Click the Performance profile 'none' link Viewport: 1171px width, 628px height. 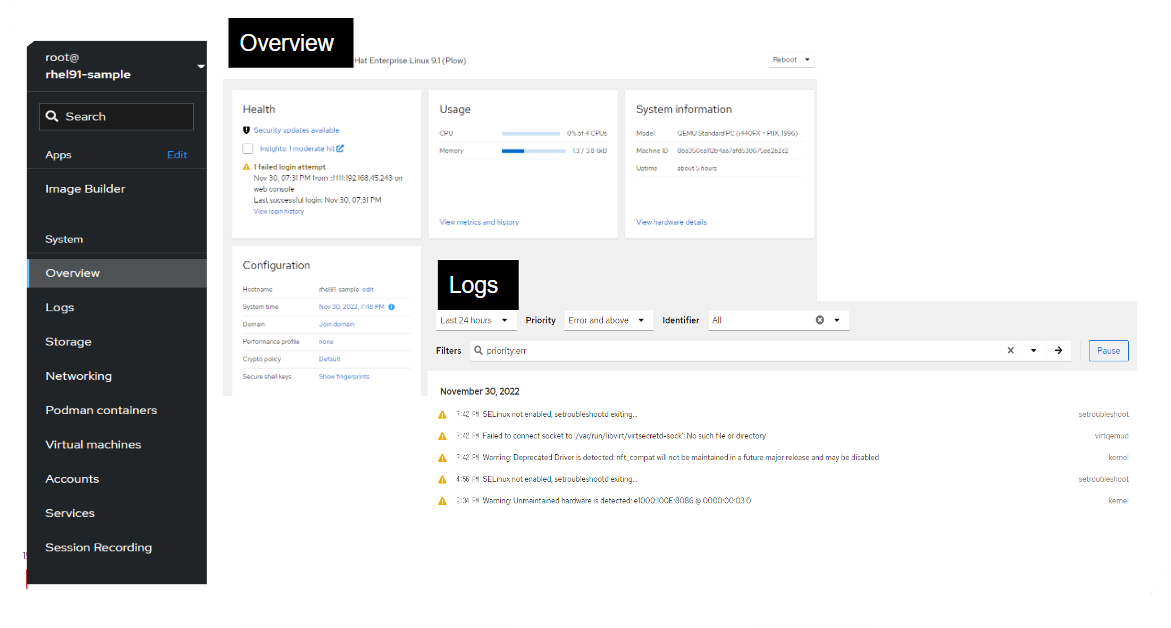(x=326, y=342)
